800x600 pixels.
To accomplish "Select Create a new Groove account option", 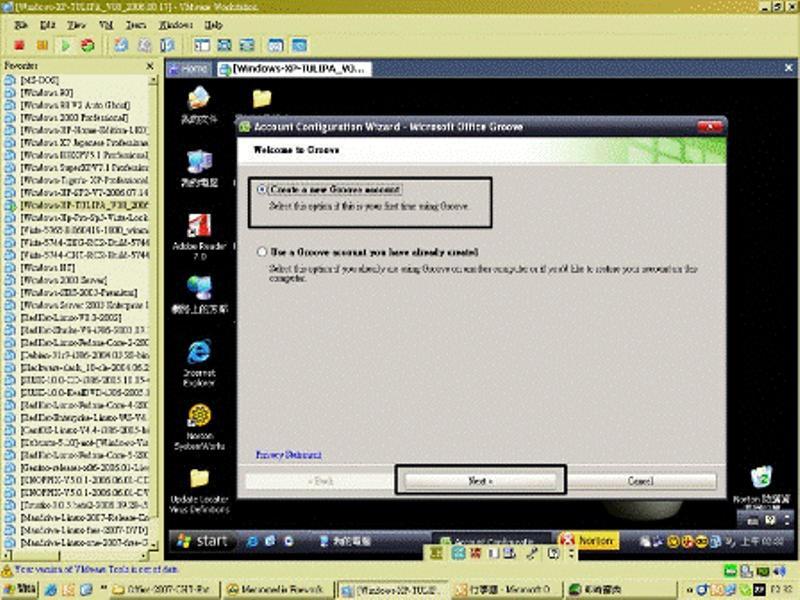I will click(262, 189).
